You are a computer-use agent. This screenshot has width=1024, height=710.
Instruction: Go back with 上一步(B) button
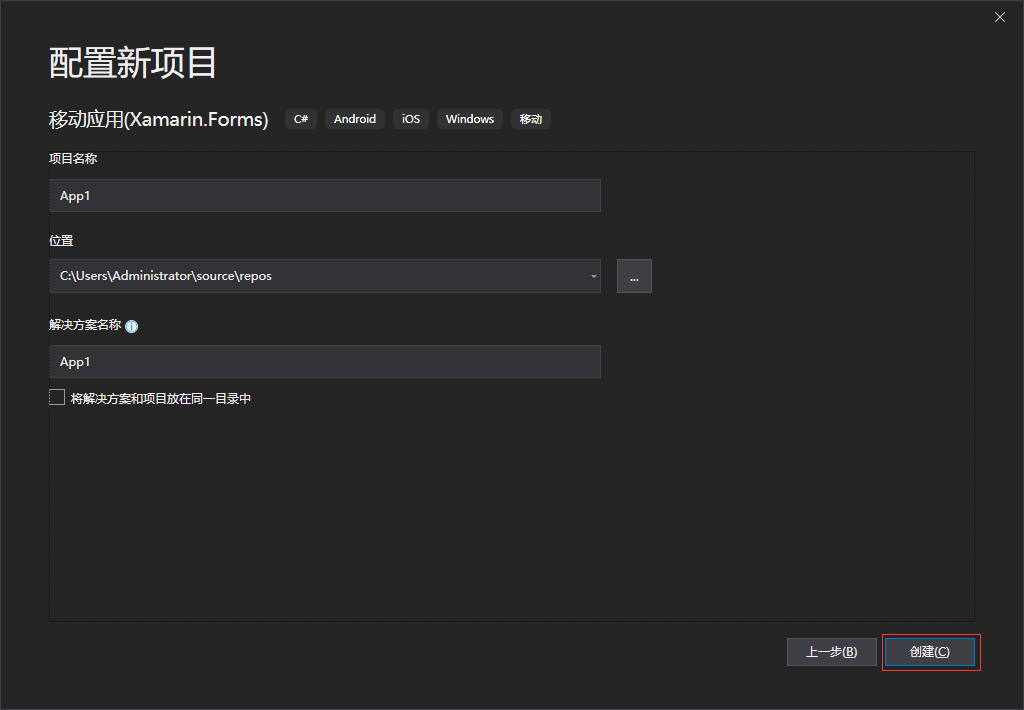point(831,652)
